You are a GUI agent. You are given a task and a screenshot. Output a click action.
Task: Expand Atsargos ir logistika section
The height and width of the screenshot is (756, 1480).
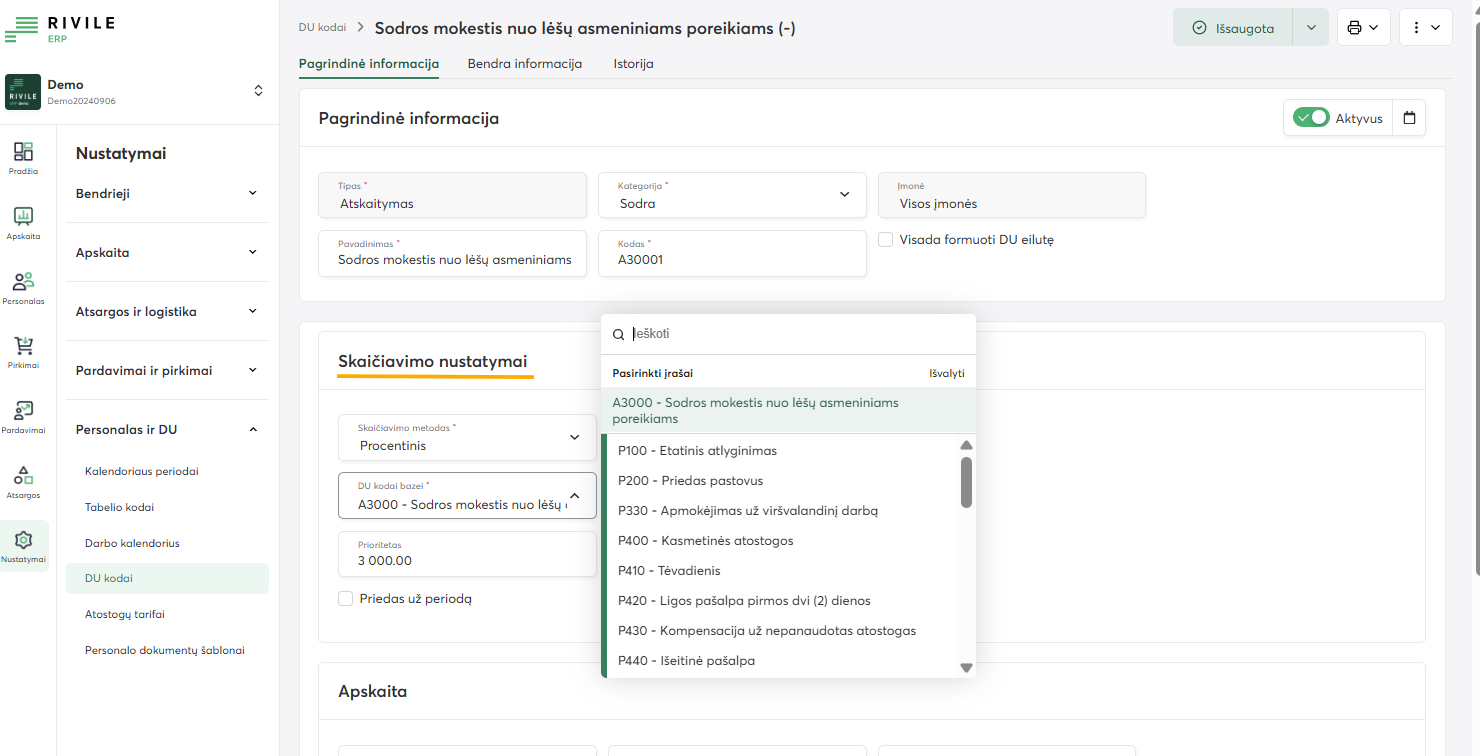[x=167, y=312]
